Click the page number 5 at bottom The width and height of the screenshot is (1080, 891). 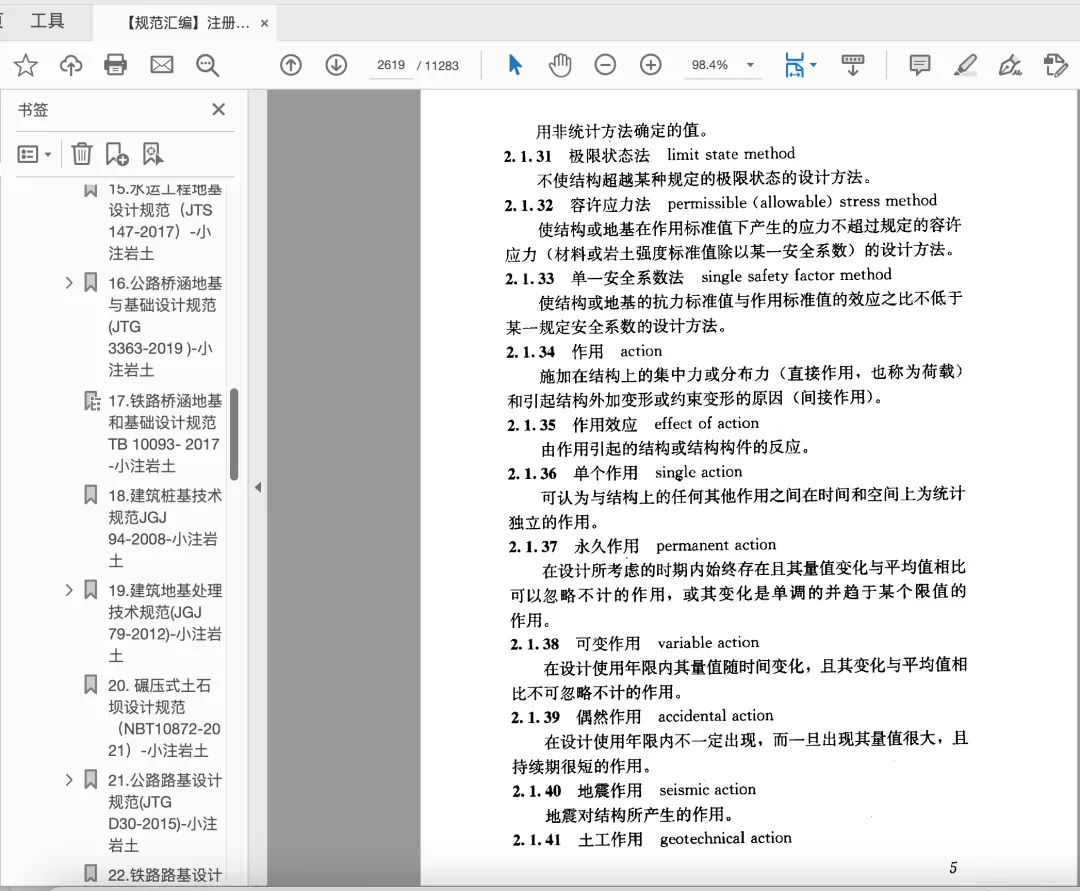(953, 868)
